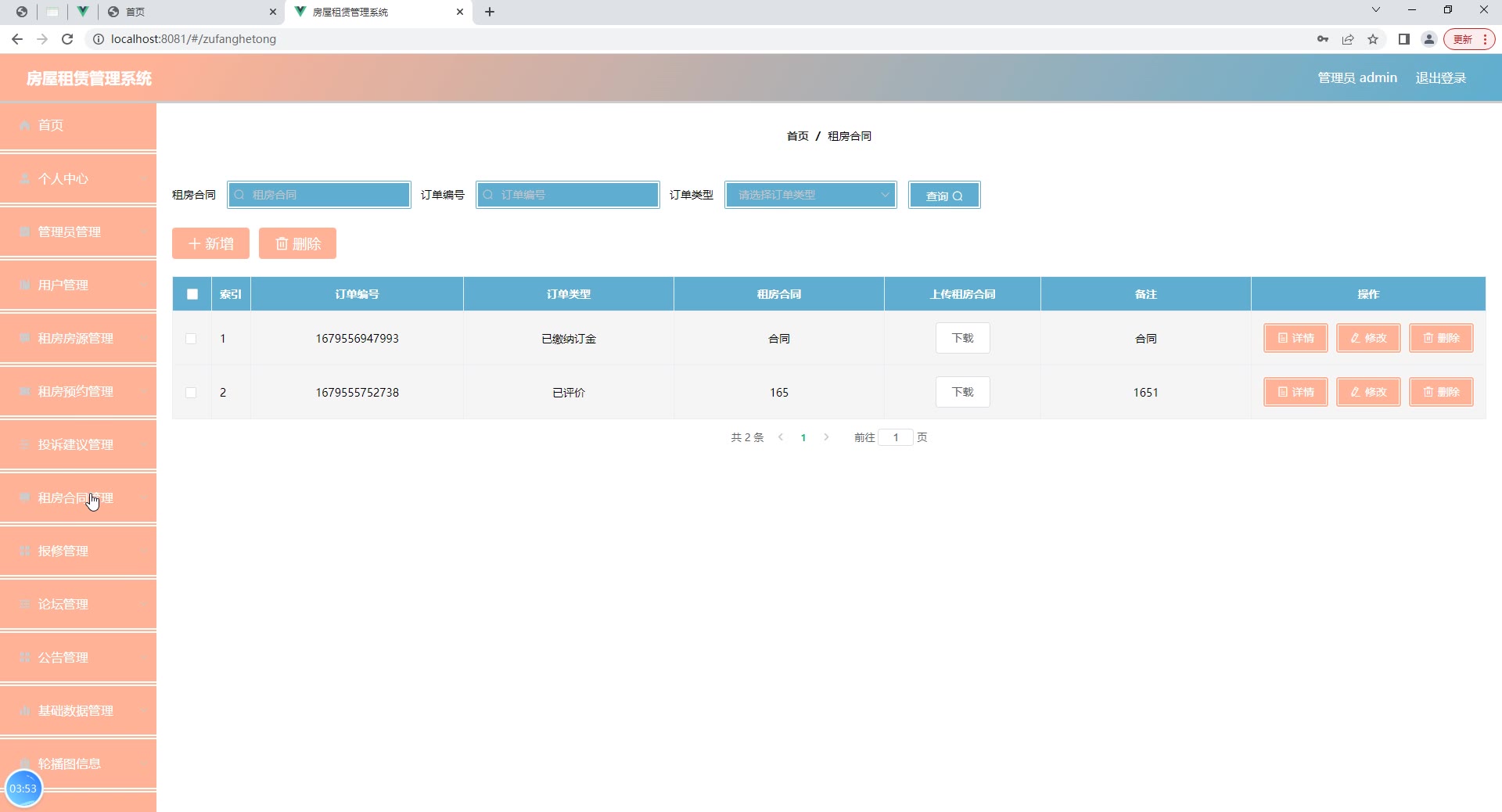Reload the page with the refresh icon
Image resolution: width=1502 pixels, height=812 pixels.
pos(67,39)
